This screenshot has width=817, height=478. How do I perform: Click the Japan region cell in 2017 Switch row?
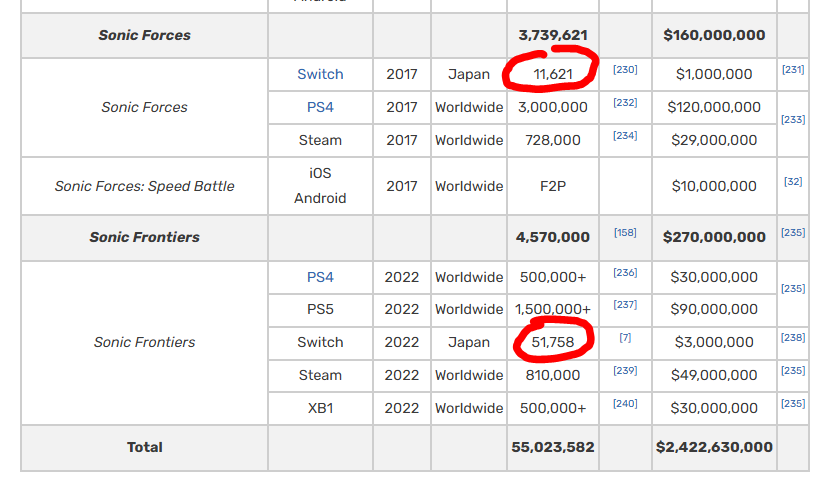coord(469,74)
